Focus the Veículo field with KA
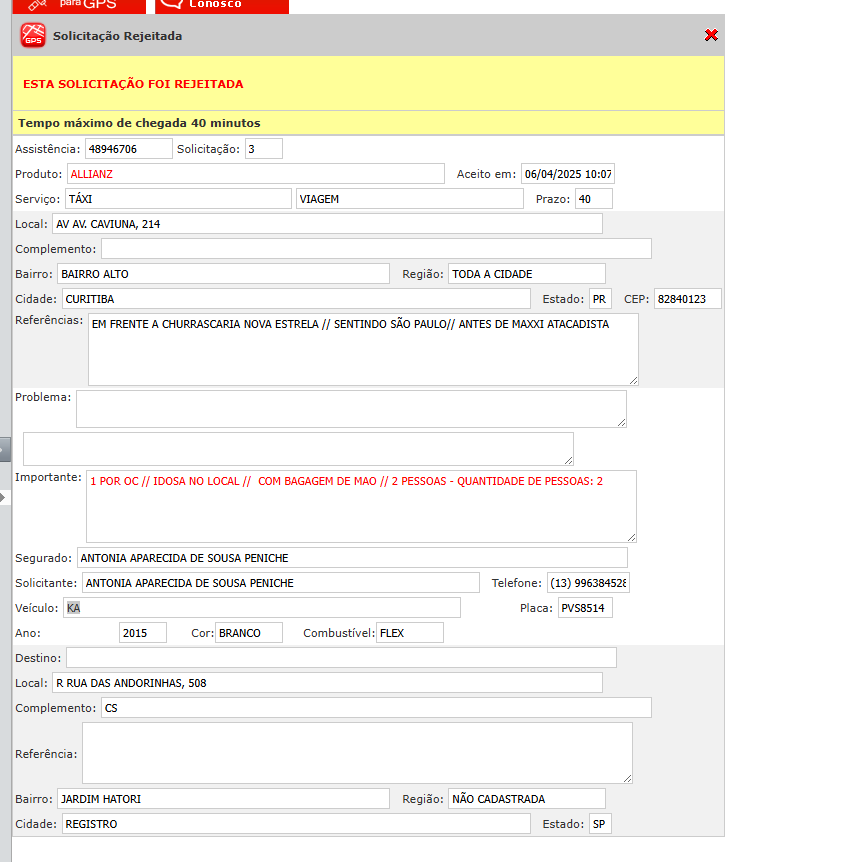 262,608
